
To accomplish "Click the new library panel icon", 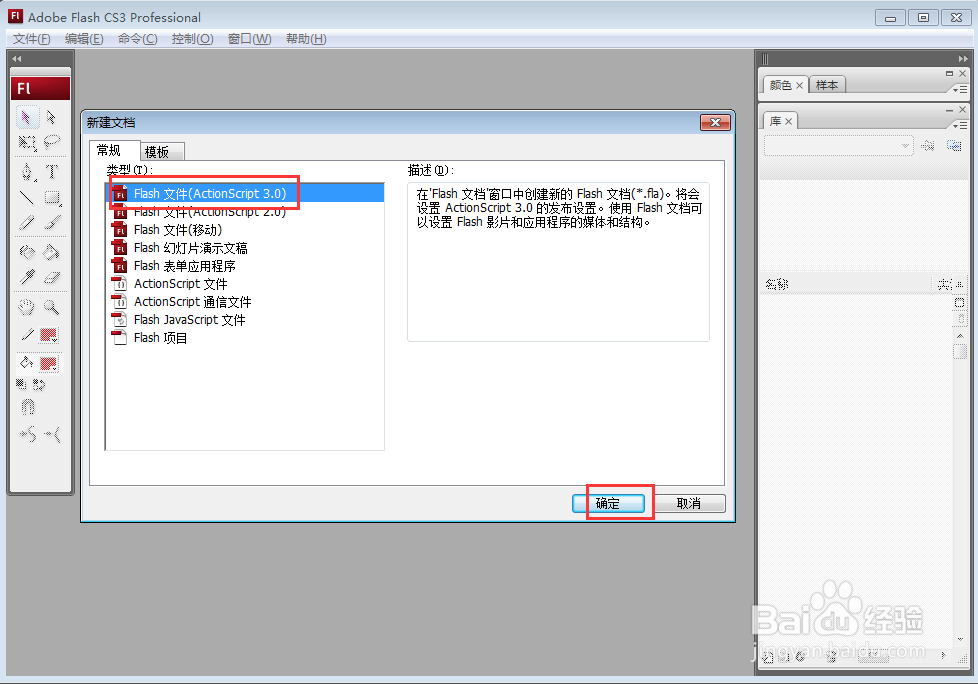I will click(x=954, y=146).
